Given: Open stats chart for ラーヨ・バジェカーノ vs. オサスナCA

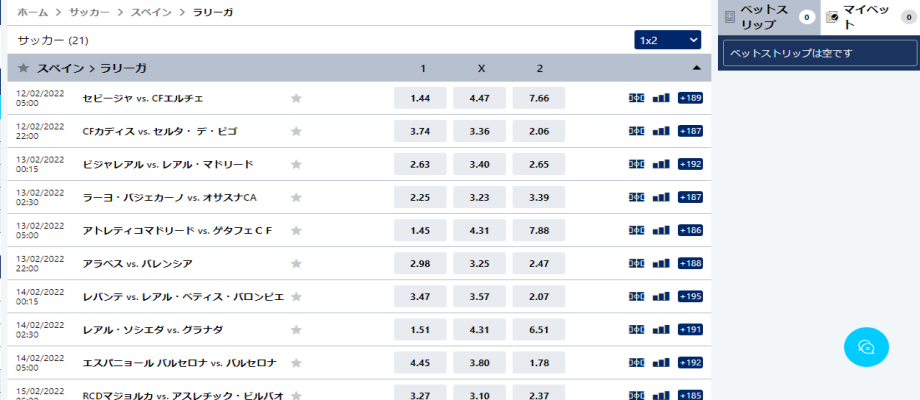Looking at the screenshot, I should (661, 197).
